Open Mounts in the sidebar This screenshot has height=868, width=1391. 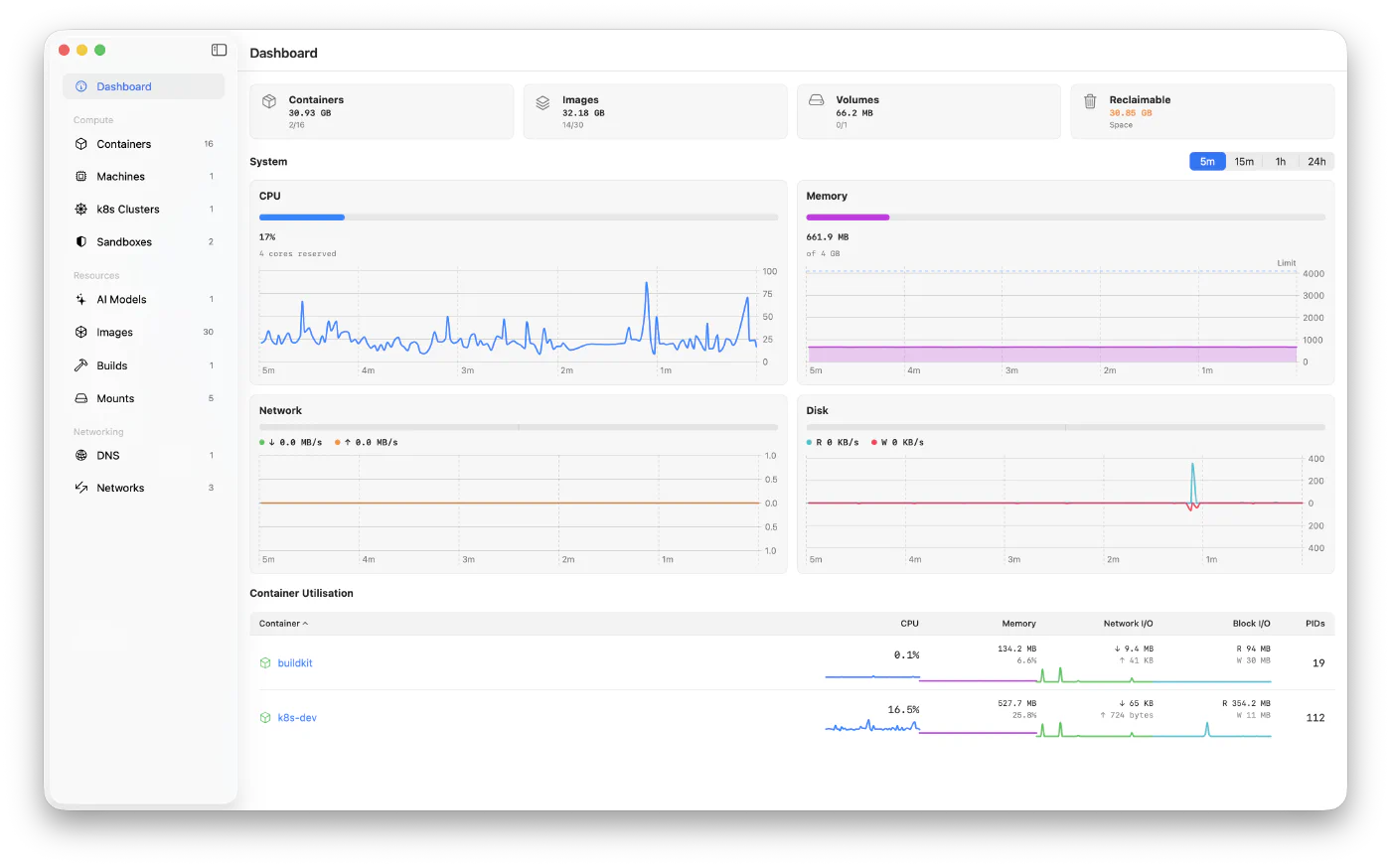click(x=144, y=398)
